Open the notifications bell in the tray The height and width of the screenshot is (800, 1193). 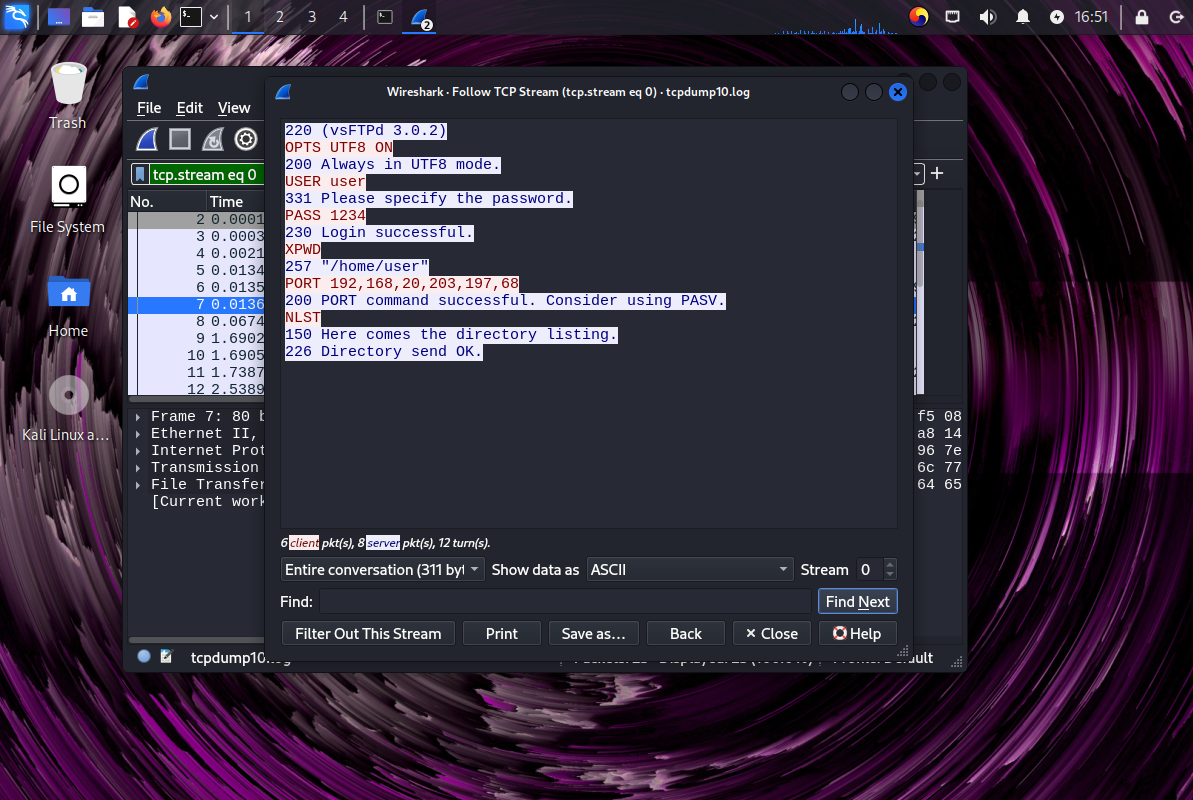click(x=1023, y=17)
